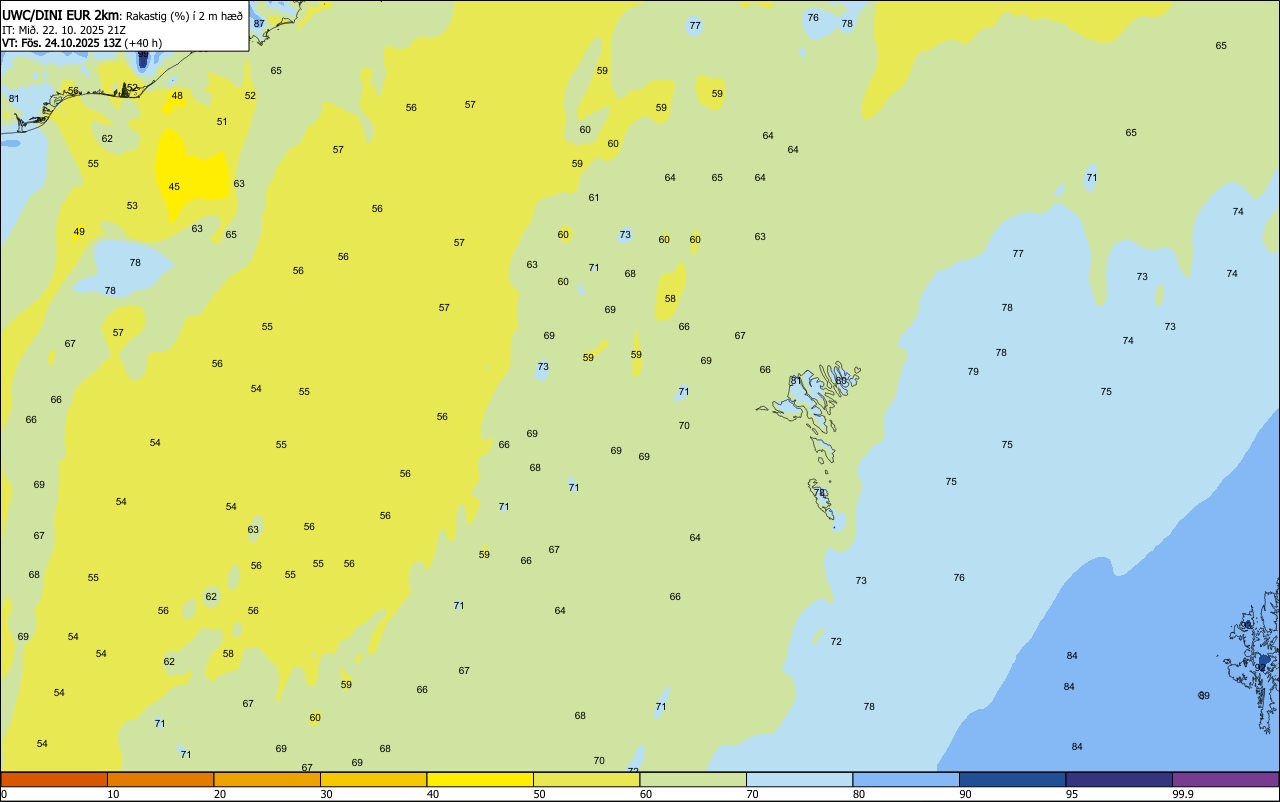This screenshot has height=802, width=1280.
Task: Click the humidity value '89' on the map
Action: click(1204, 696)
